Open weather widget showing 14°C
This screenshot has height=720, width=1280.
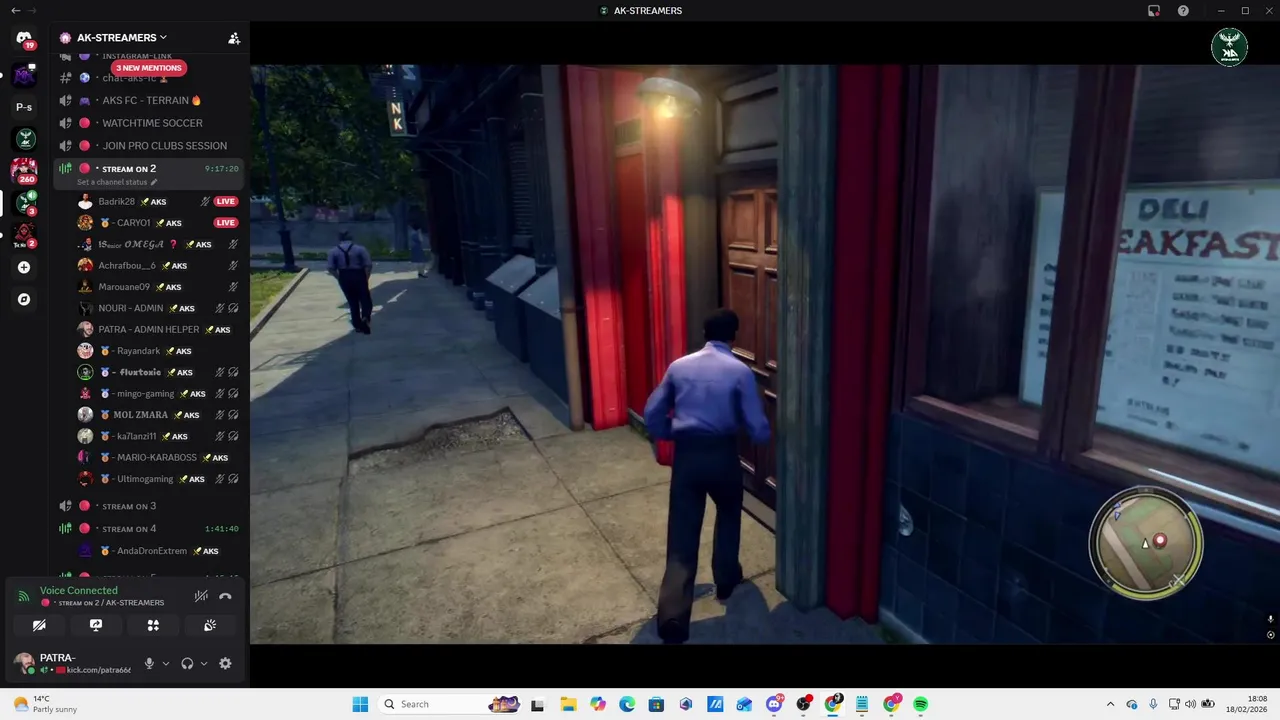(46, 704)
